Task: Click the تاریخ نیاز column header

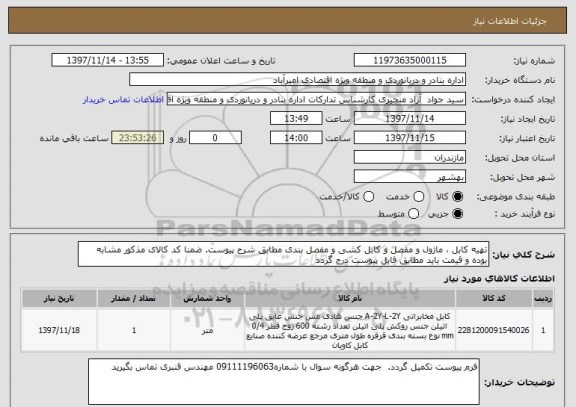Action: (59, 299)
